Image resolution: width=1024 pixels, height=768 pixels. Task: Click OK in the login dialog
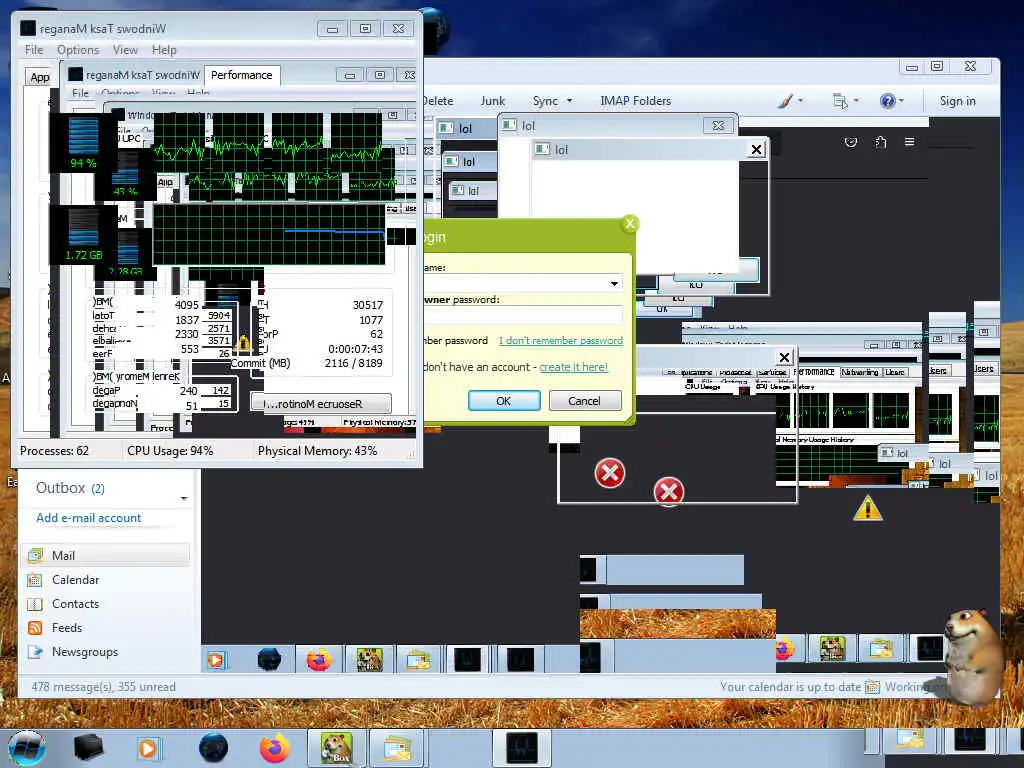point(504,401)
